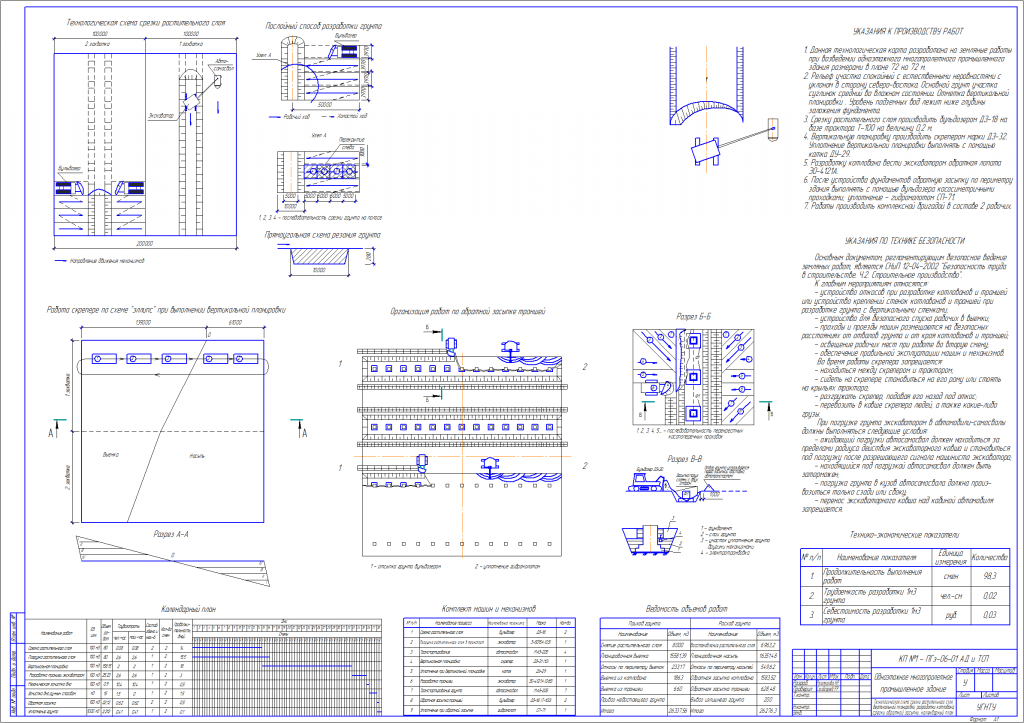The height and width of the screenshot is (723, 1024).
Task: Click the 'Приход грунта' header in volumes table
Action: pyautogui.click(x=644, y=624)
